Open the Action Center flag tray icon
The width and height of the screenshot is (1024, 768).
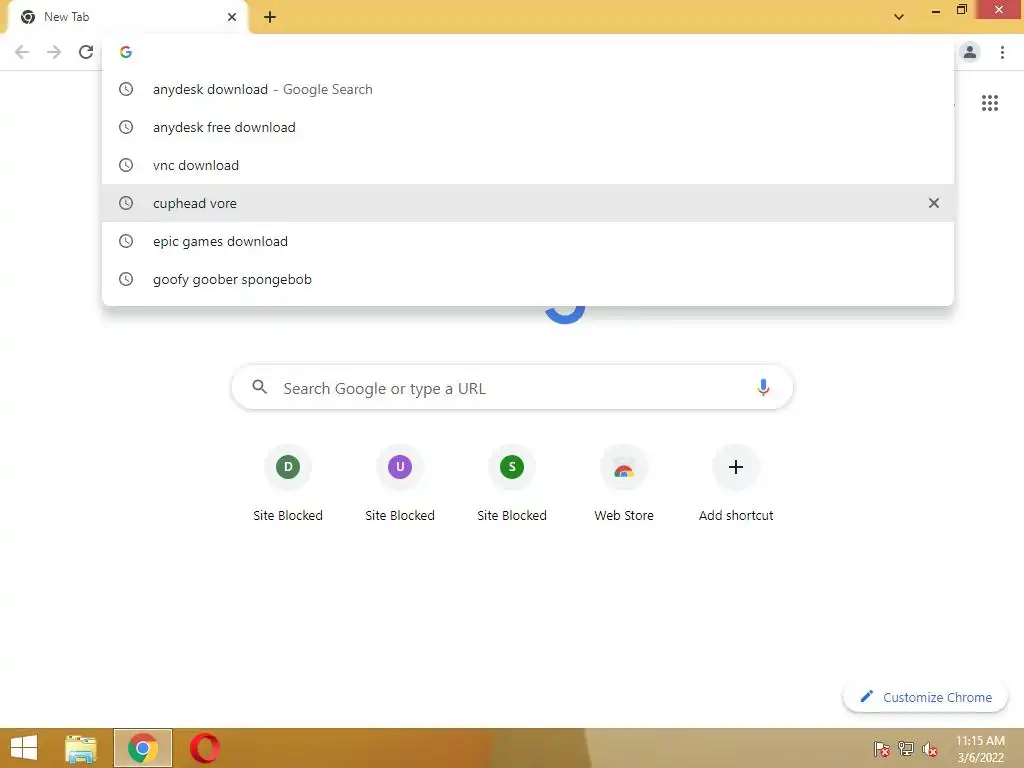click(882, 748)
